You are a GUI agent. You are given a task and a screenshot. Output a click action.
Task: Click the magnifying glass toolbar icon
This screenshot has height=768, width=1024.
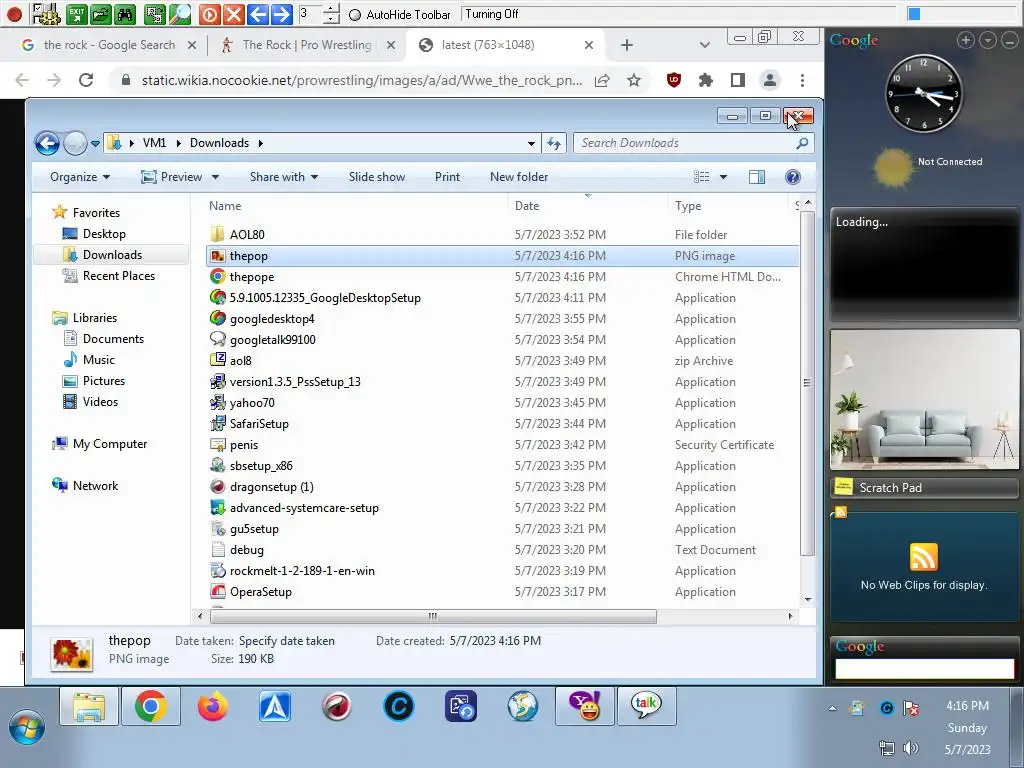(x=180, y=14)
